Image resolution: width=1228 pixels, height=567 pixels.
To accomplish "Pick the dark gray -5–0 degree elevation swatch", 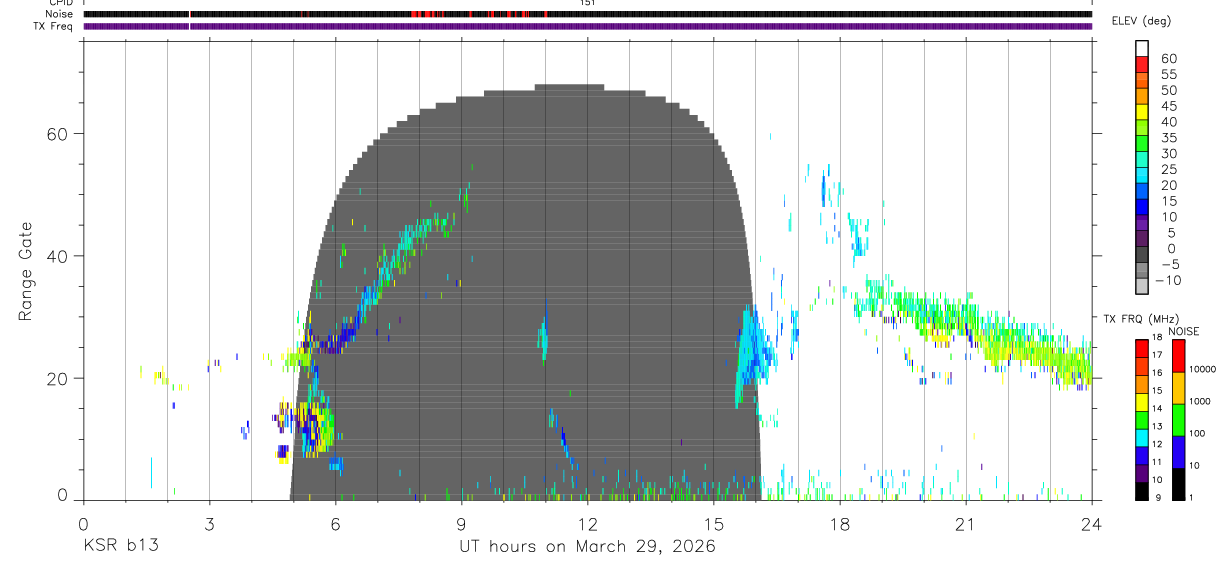I will (1143, 255).
